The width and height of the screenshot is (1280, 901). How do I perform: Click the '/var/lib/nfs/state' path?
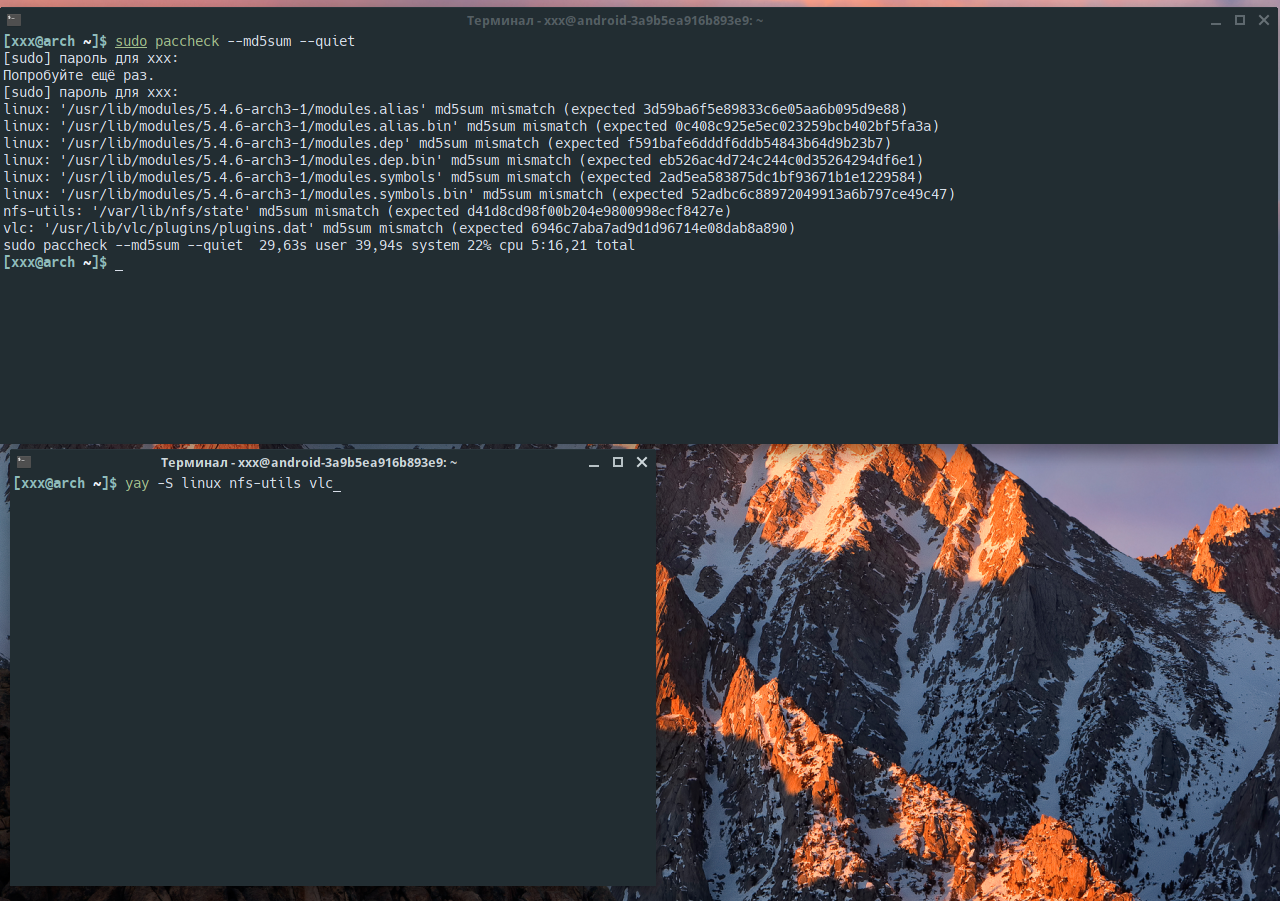[x=171, y=211]
